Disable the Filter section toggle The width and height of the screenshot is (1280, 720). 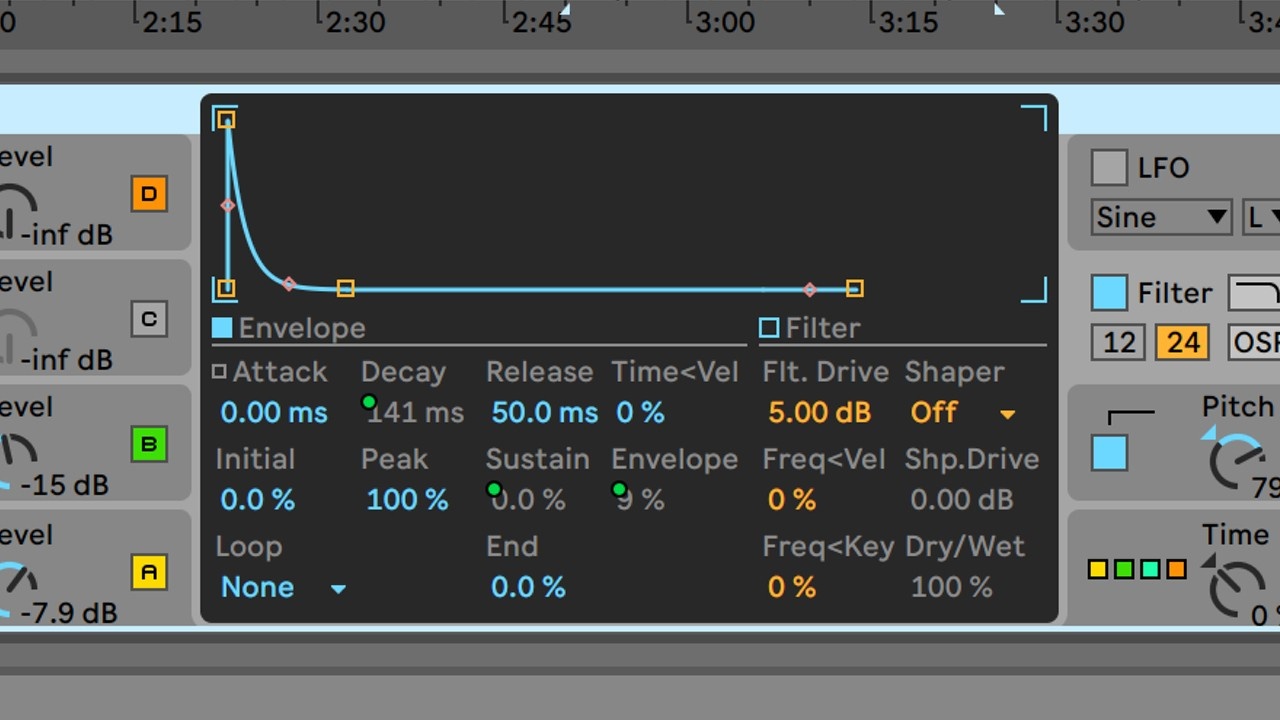pyautogui.click(x=1109, y=293)
